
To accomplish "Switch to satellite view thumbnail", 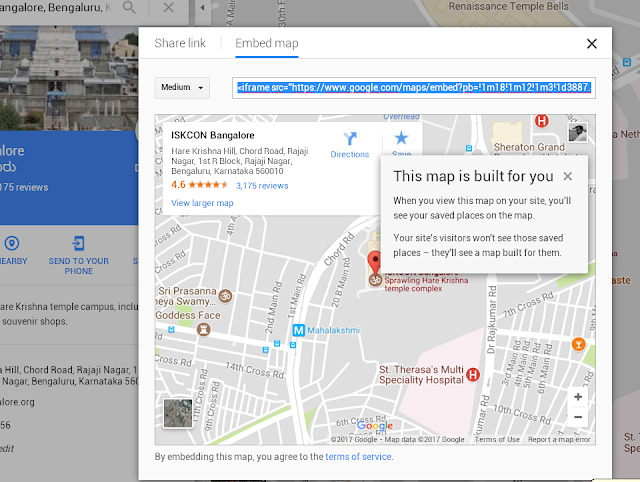I will click(178, 413).
